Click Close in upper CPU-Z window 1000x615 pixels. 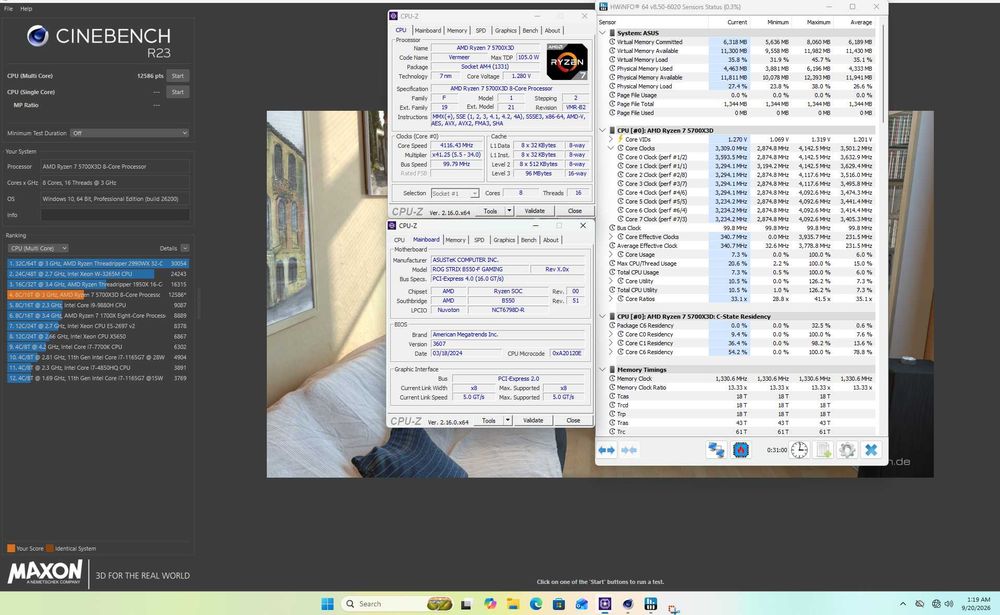click(x=575, y=211)
